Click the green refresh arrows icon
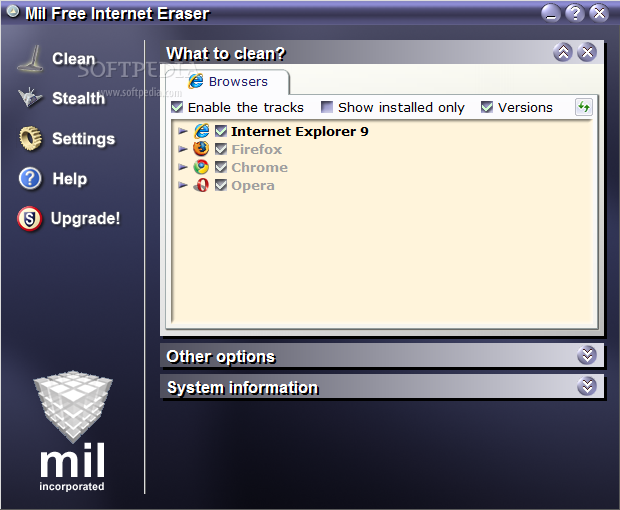 click(584, 107)
